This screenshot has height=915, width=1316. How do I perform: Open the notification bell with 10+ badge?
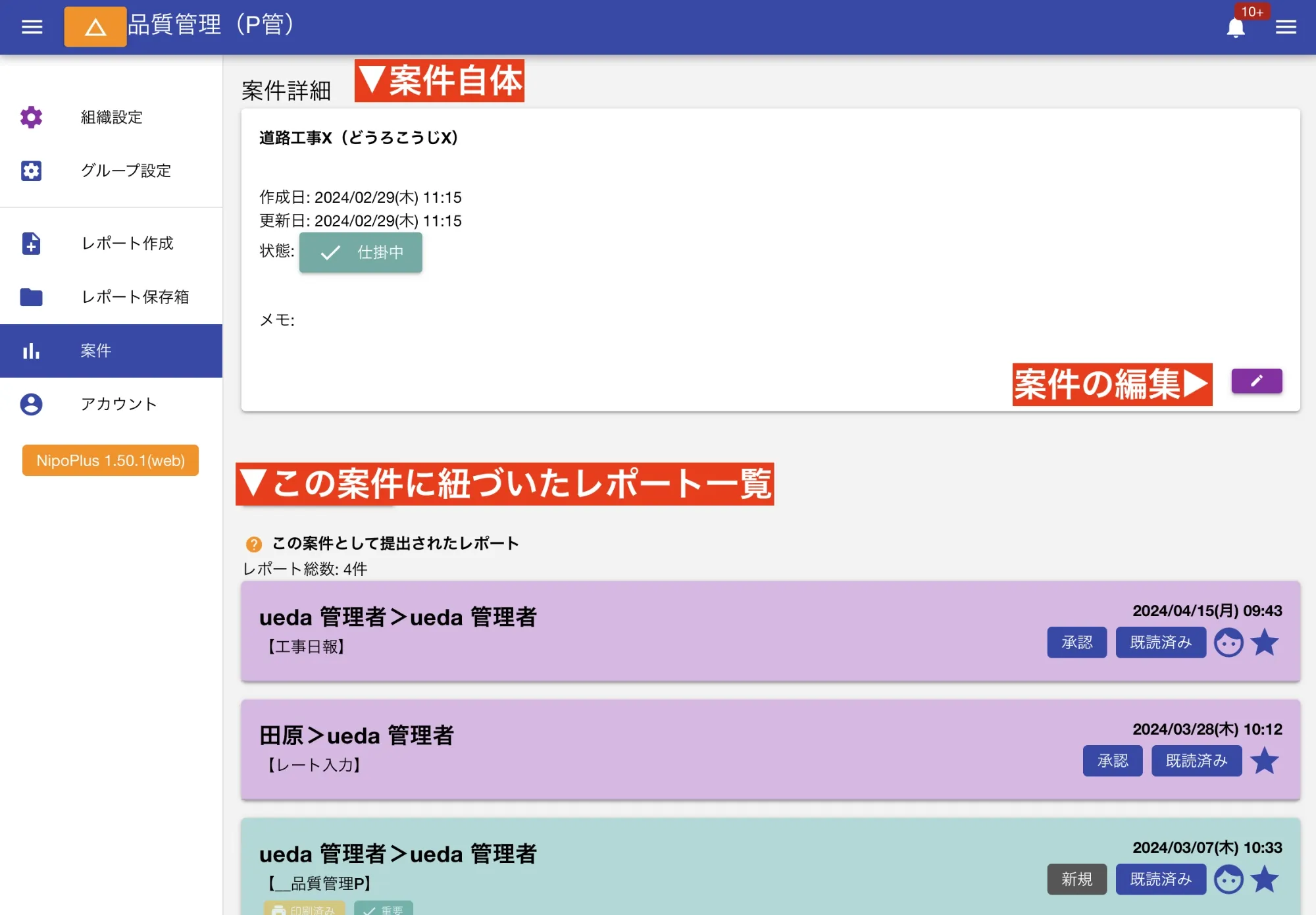[x=1236, y=27]
